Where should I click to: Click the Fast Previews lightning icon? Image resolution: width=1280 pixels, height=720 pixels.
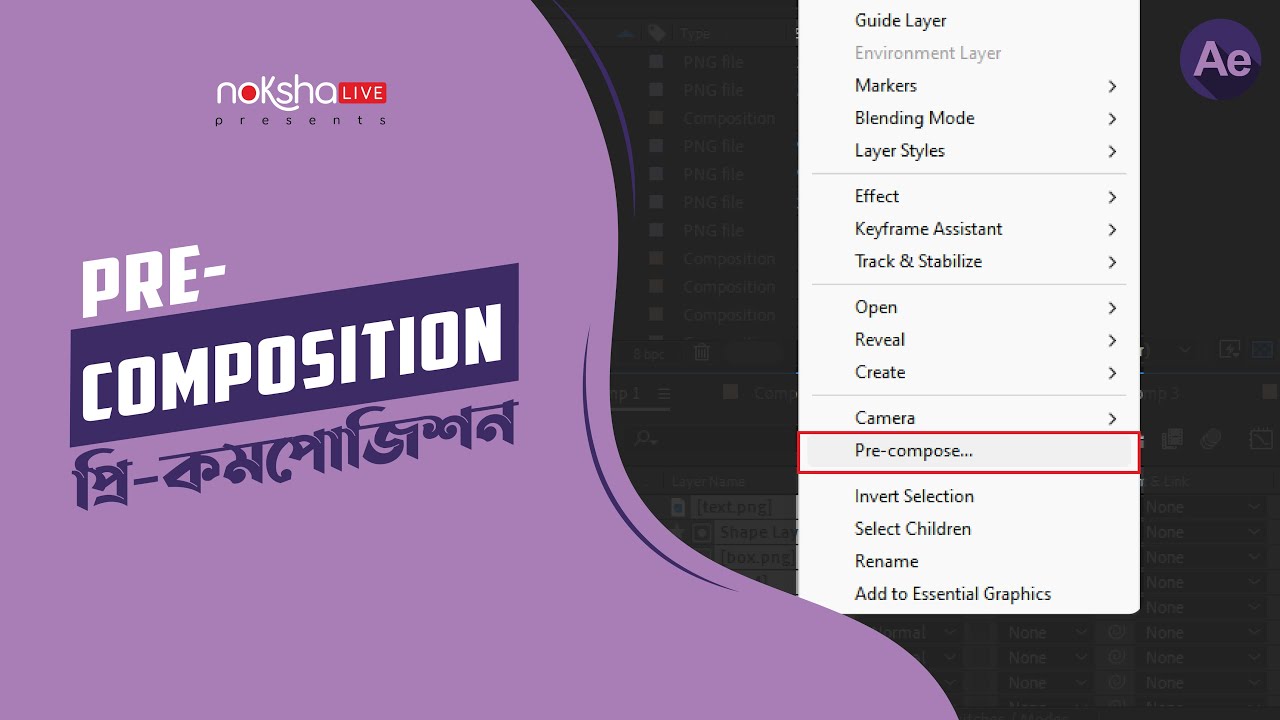(1229, 351)
